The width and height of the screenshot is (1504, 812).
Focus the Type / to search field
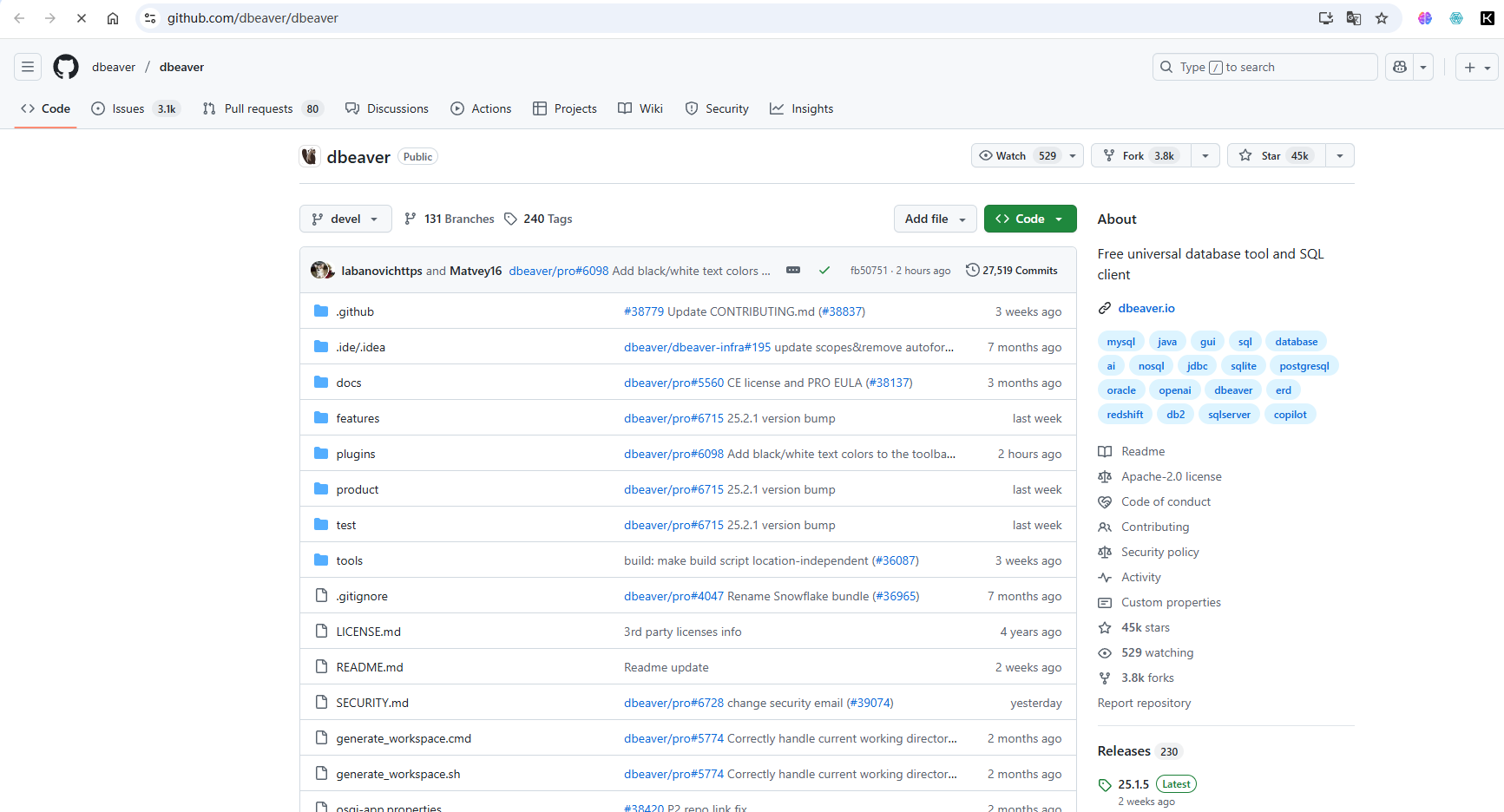click(1264, 67)
